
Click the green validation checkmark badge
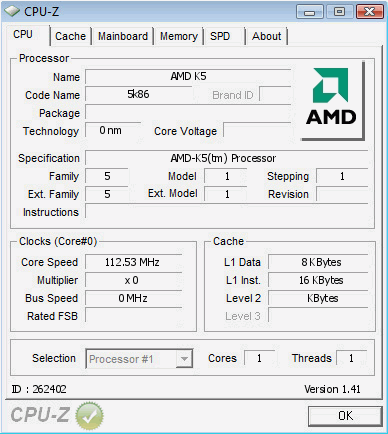tap(89, 416)
